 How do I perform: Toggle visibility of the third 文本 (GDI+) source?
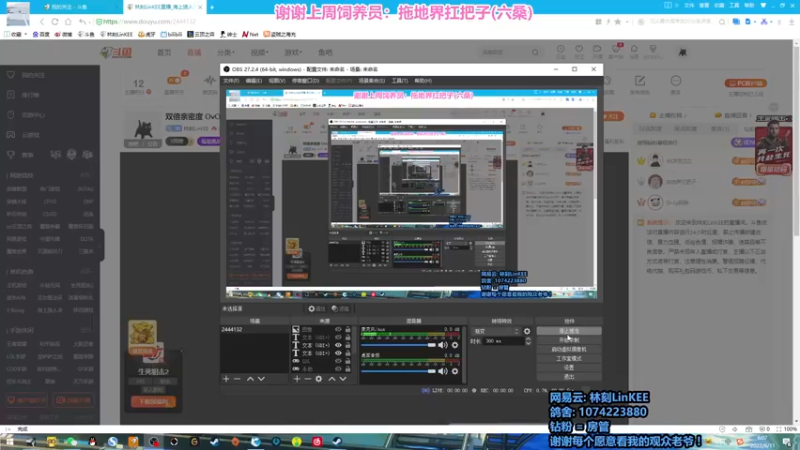(338, 353)
